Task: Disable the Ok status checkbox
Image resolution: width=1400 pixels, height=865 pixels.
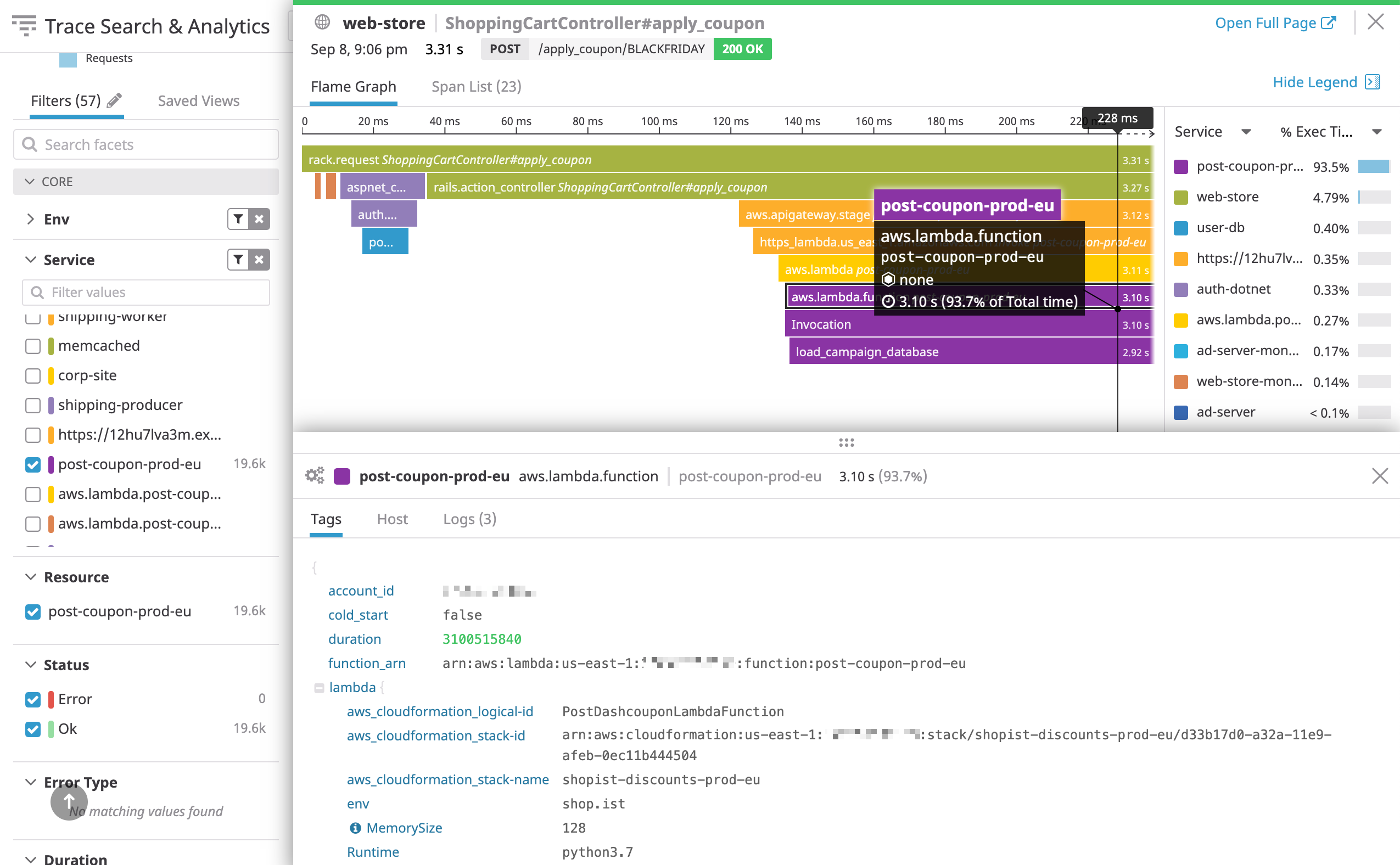Action: tap(32, 729)
